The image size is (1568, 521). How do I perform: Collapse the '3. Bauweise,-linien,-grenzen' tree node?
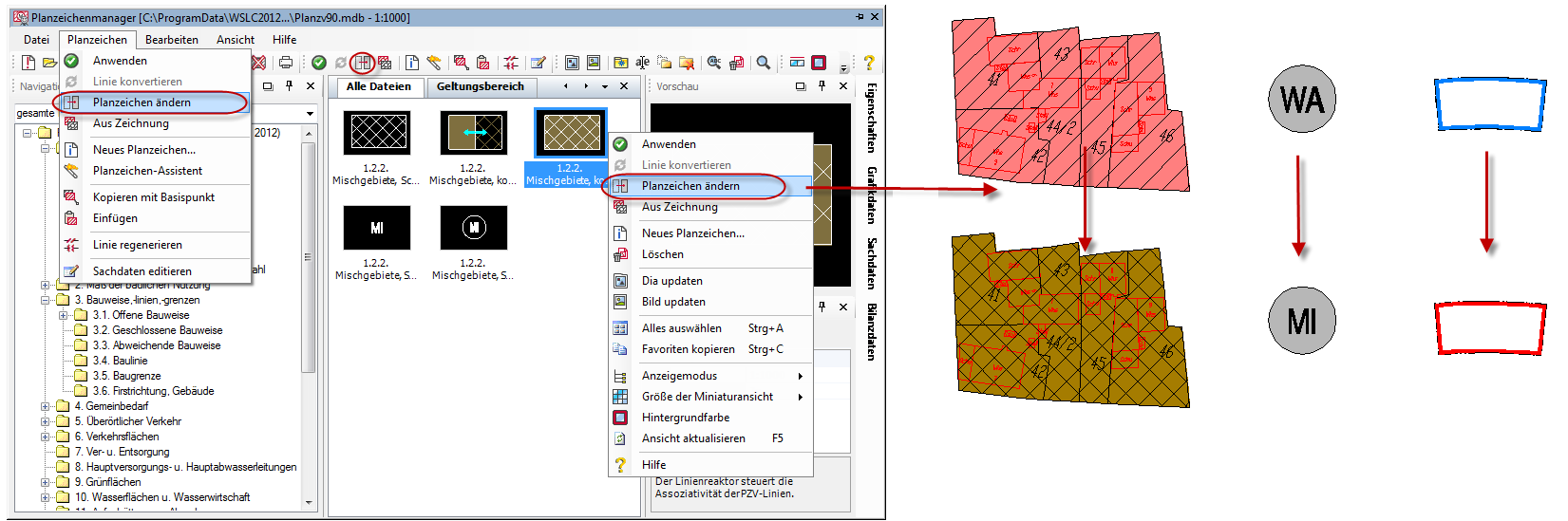[46, 300]
